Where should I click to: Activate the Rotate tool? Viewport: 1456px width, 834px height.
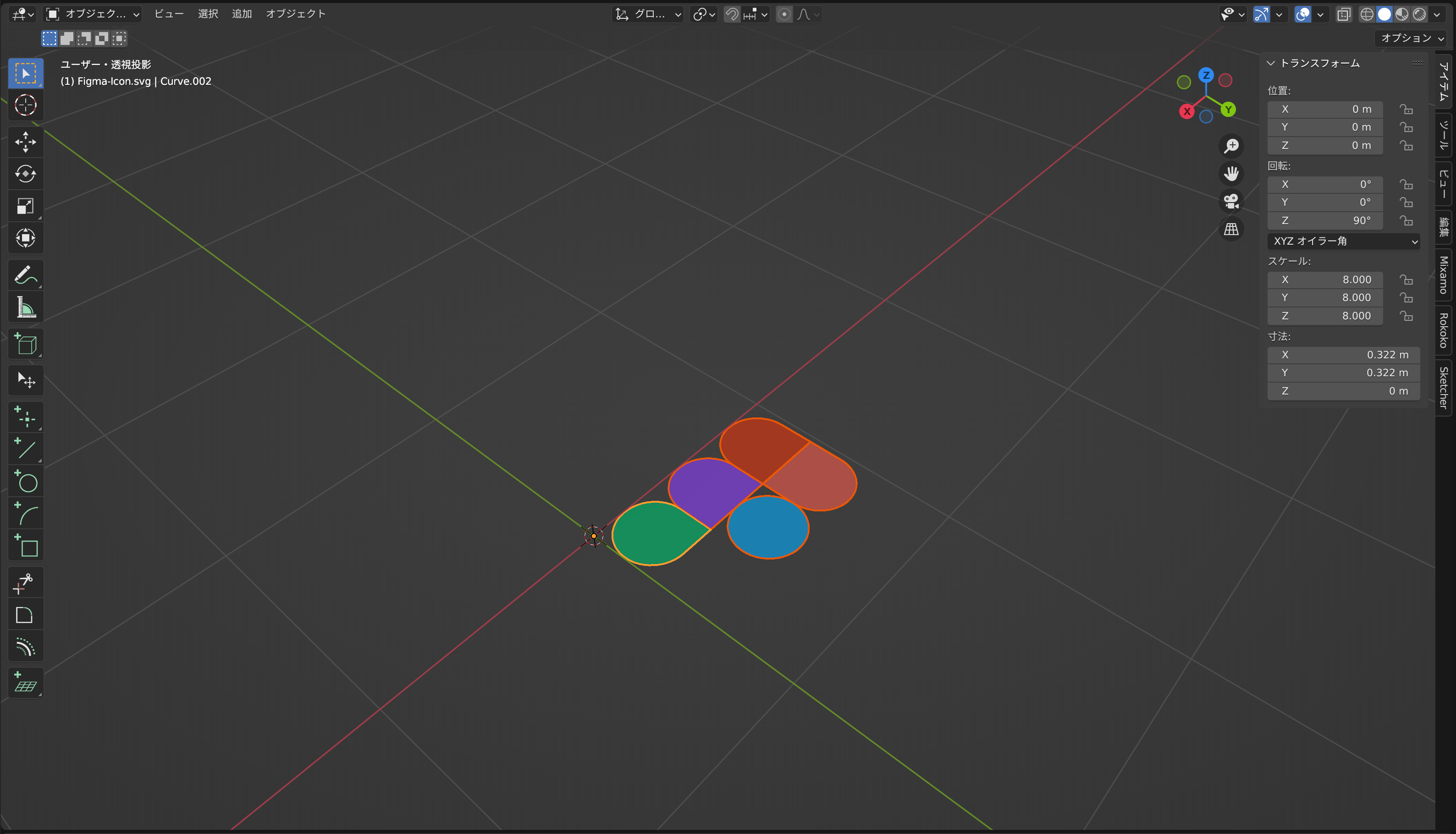(x=25, y=174)
